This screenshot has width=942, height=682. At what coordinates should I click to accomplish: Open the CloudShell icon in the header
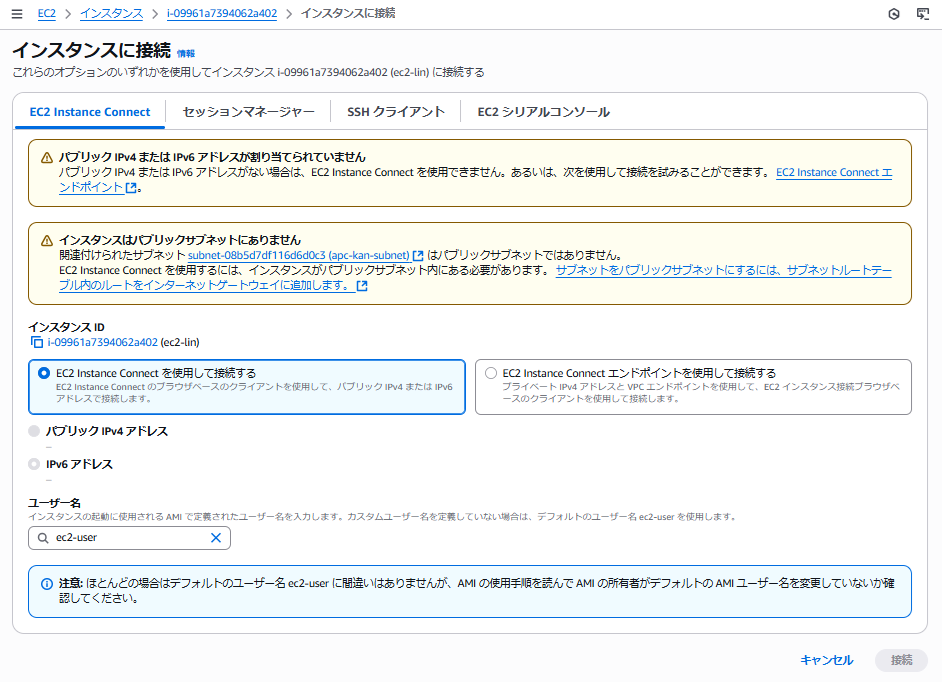coord(923,14)
